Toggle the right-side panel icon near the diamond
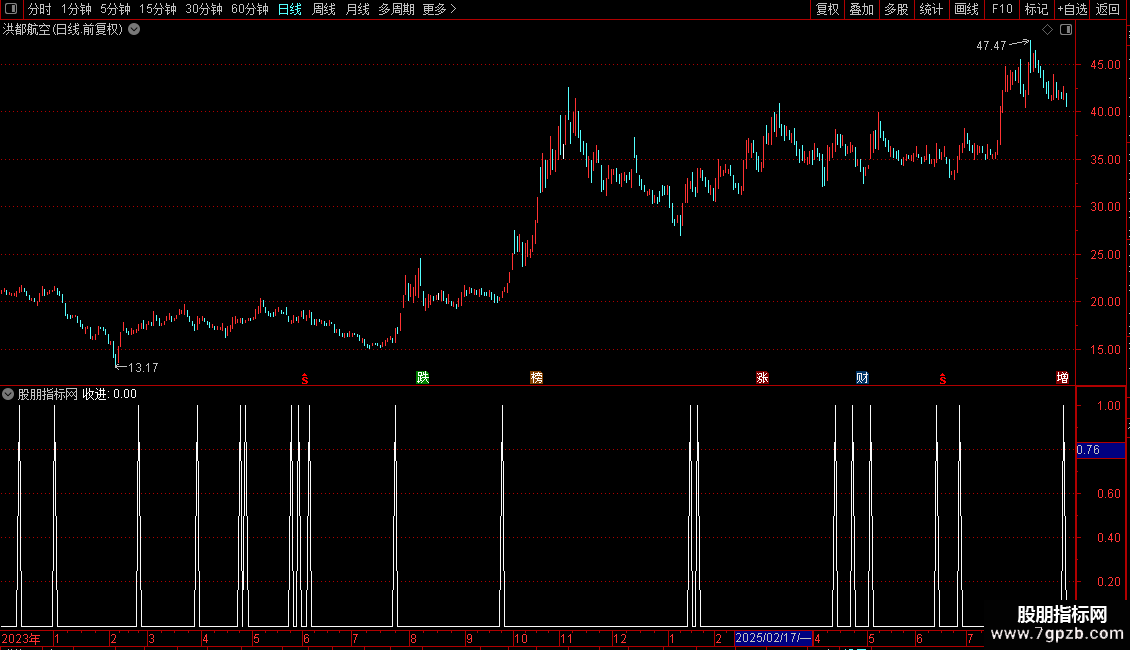Screen dimensions: 1130x650 (x=1066, y=30)
